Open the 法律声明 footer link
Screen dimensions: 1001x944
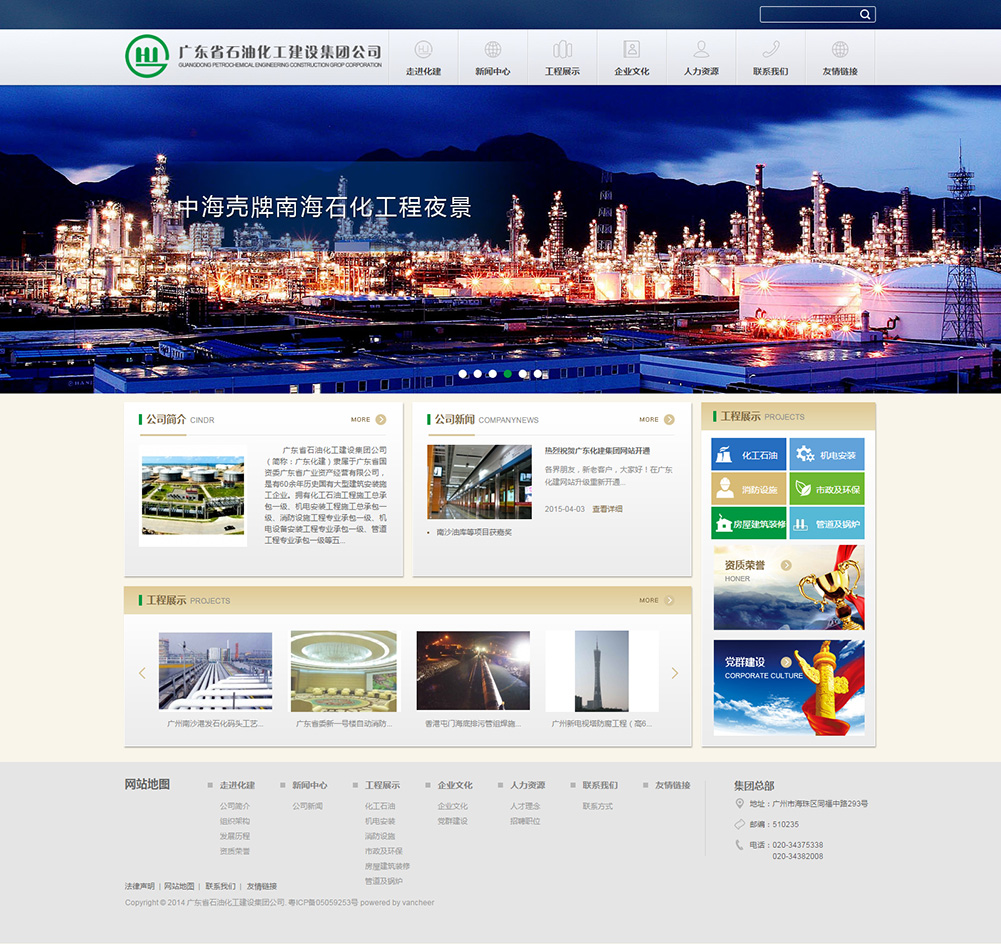click(139, 886)
